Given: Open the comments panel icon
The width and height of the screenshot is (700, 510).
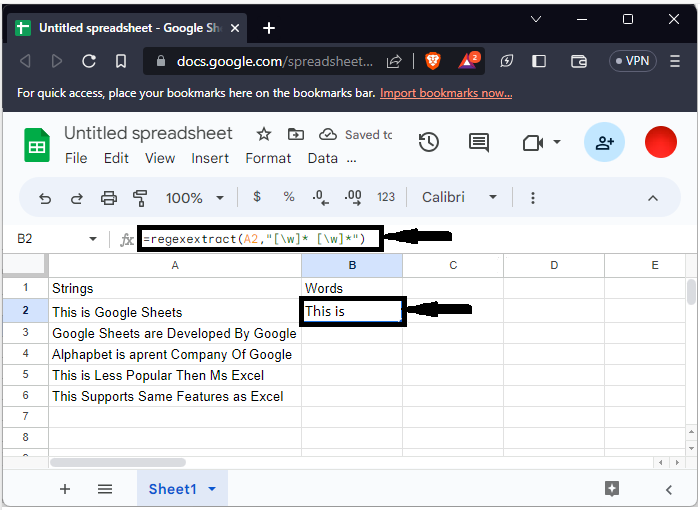Looking at the screenshot, I should click(479, 143).
